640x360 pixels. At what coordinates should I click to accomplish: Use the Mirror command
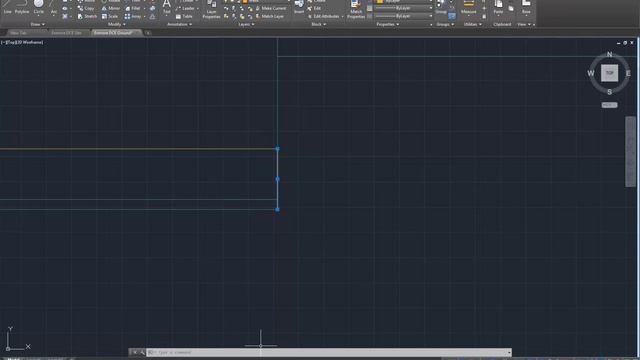[x=111, y=8]
